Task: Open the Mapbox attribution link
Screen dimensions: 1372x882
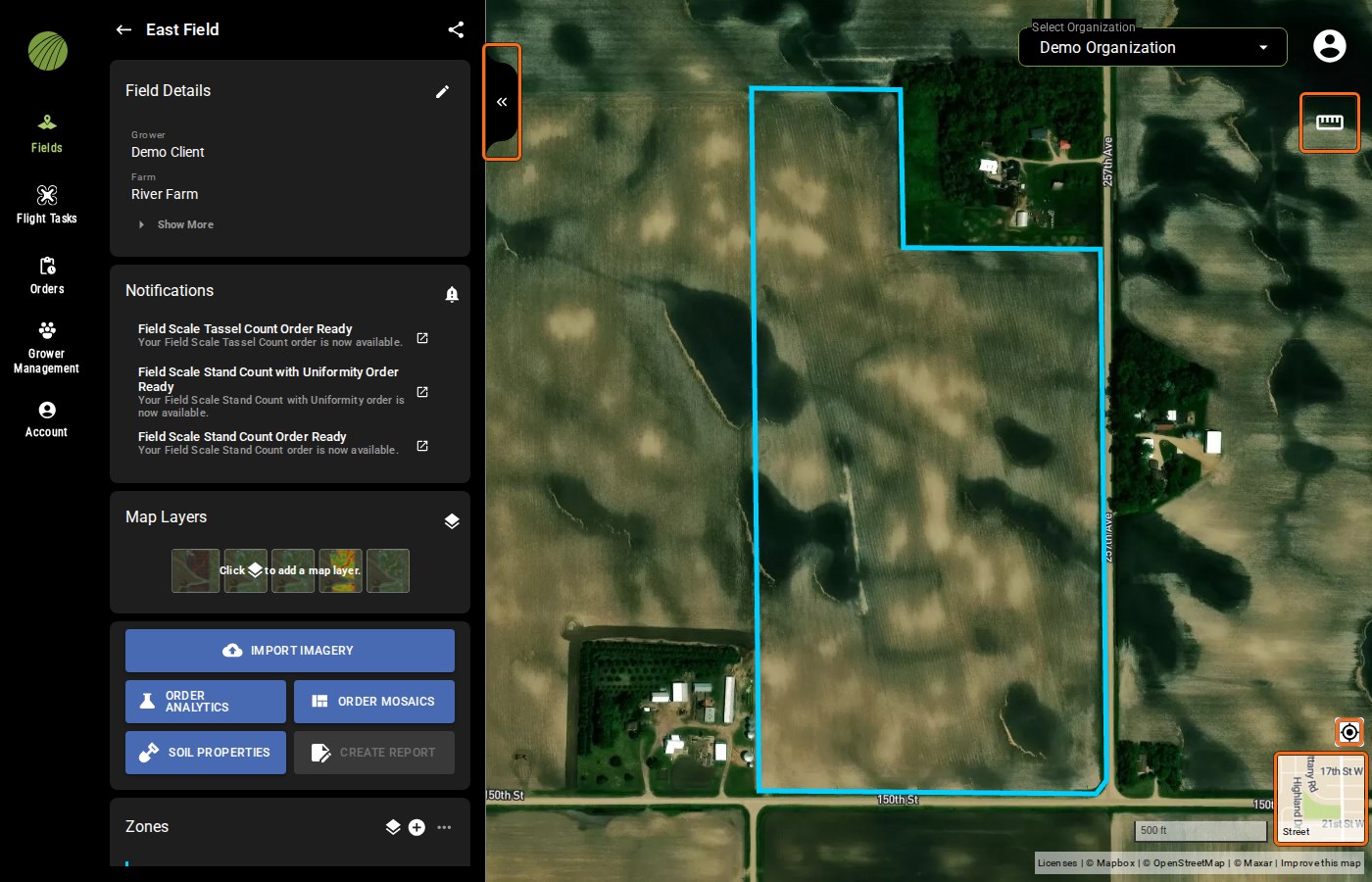Action: point(1111,863)
